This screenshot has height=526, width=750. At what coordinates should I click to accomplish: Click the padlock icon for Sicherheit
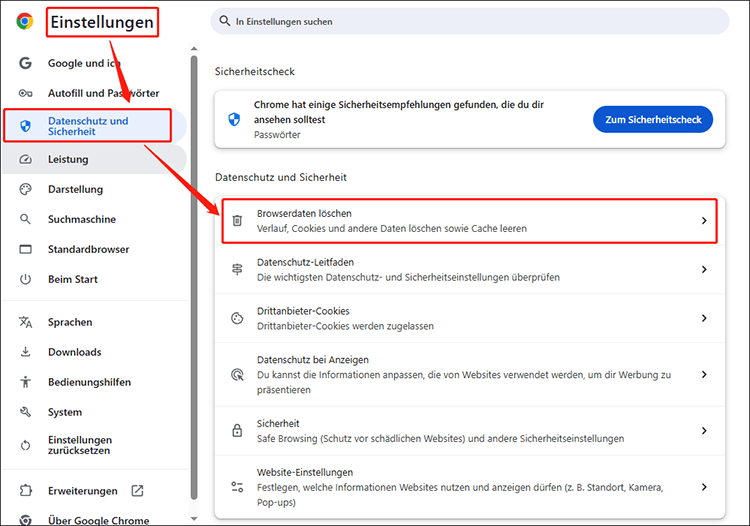tap(237, 430)
